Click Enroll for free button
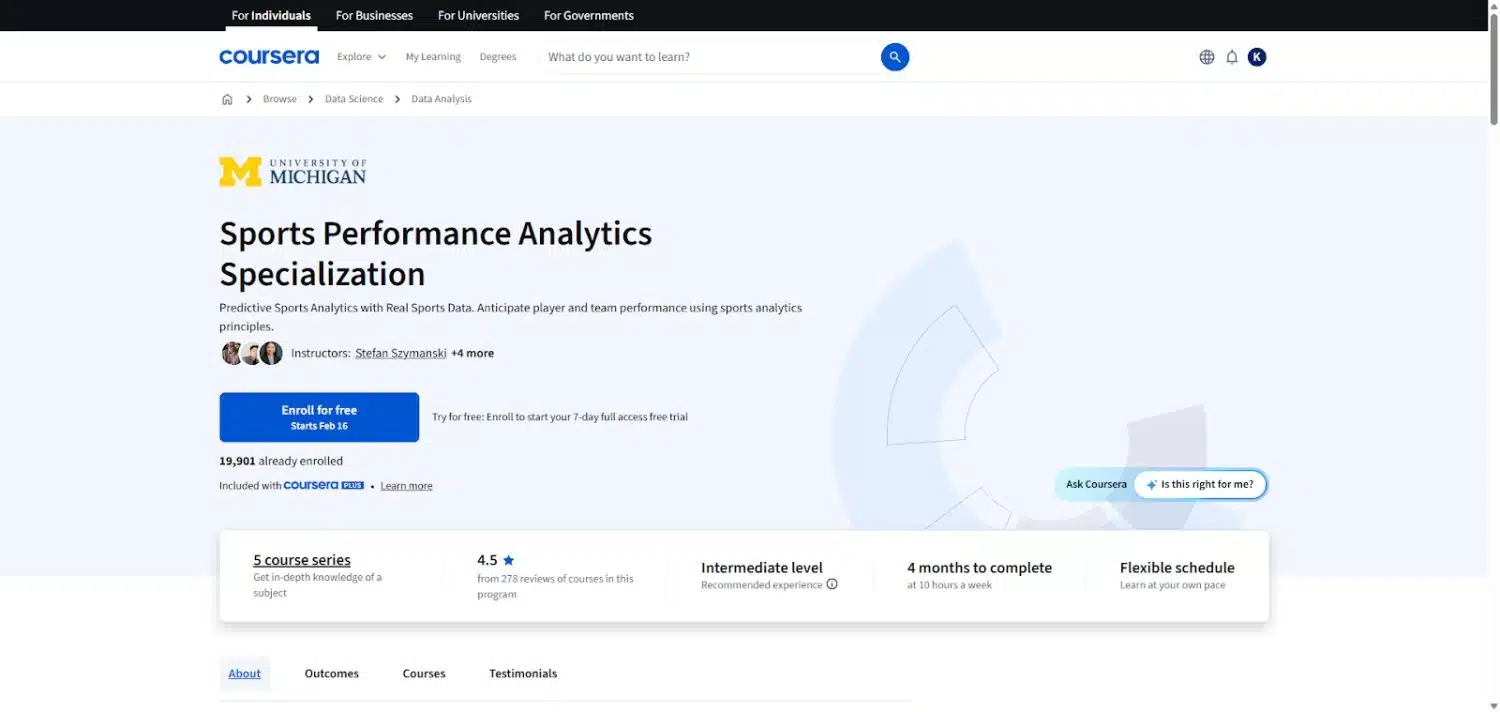Image resolution: width=1500 pixels, height=712 pixels. click(x=319, y=417)
